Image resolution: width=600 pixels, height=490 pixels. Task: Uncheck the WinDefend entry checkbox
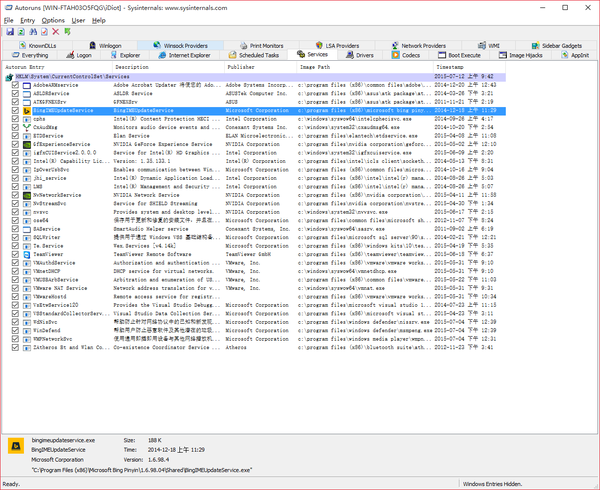[15, 330]
